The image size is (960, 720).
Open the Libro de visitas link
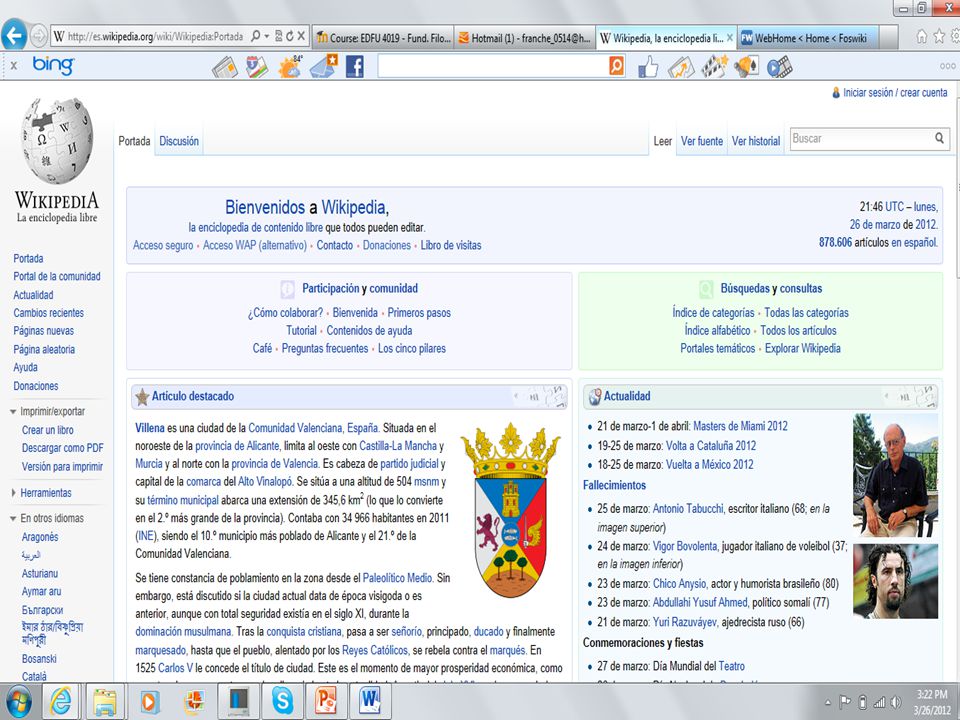(x=451, y=246)
